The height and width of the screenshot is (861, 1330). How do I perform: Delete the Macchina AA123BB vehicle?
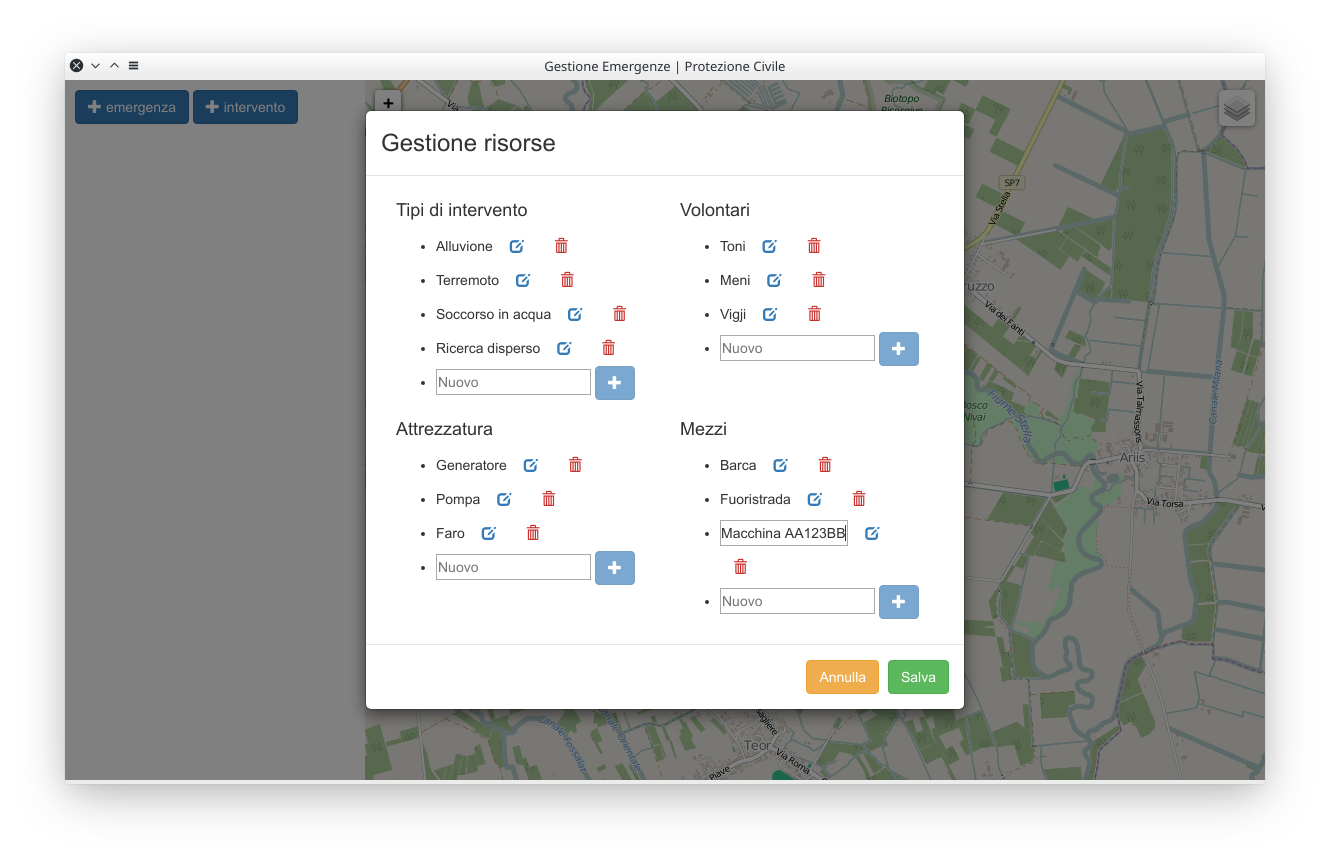[740, 567]
